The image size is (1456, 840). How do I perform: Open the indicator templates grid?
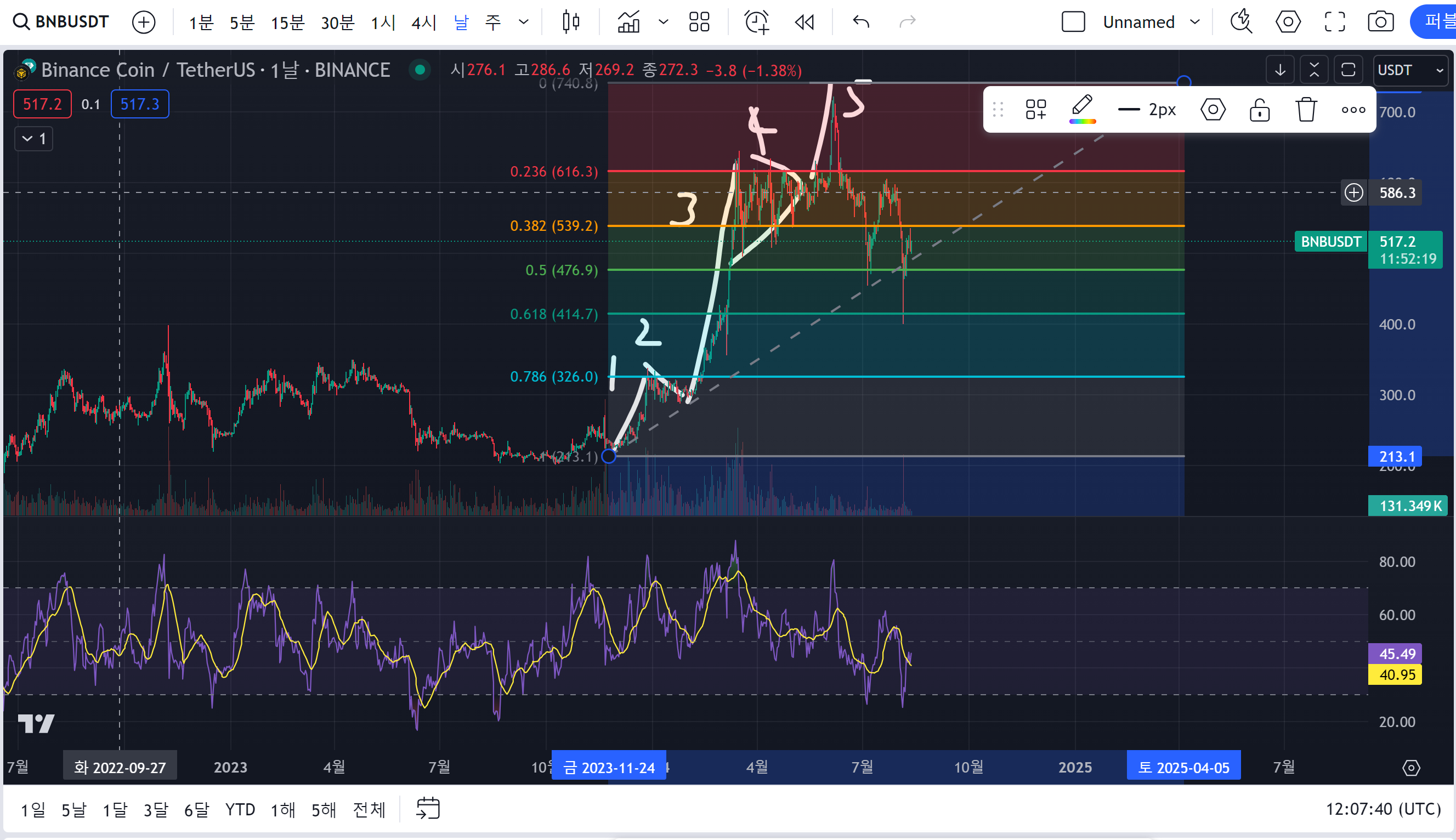tap(699, 22)
